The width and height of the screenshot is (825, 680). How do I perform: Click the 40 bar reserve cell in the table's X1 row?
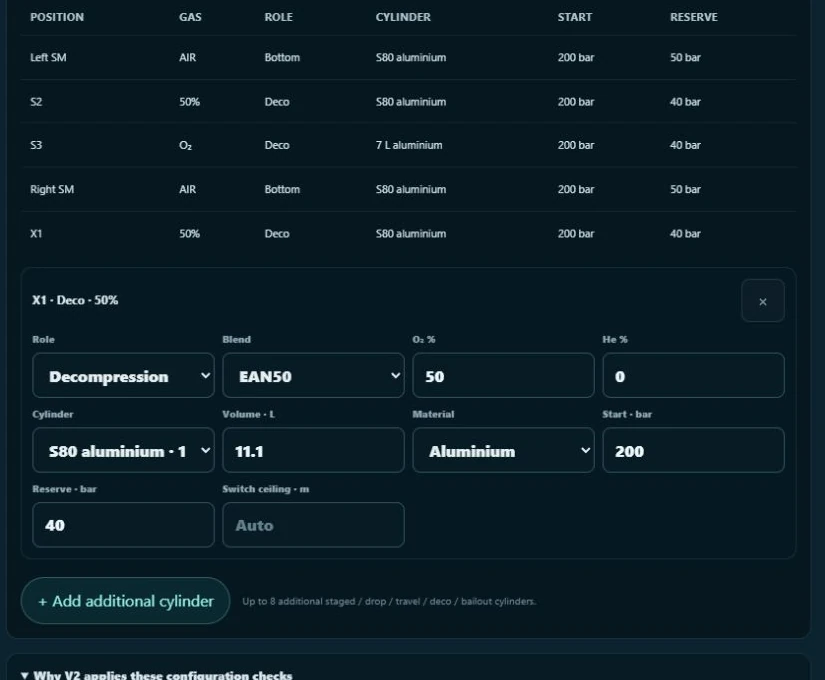point(685,234)
